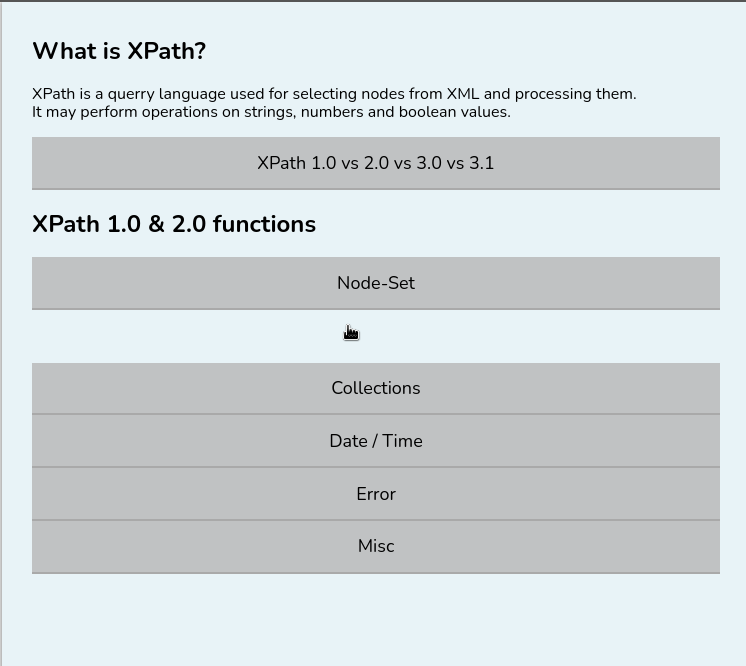Open the Node-Set functions section

[375, 283]
